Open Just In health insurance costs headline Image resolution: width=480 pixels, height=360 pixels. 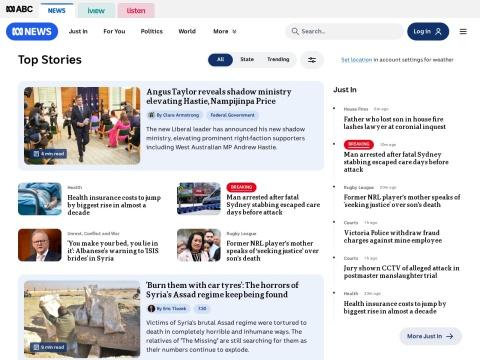395,307
